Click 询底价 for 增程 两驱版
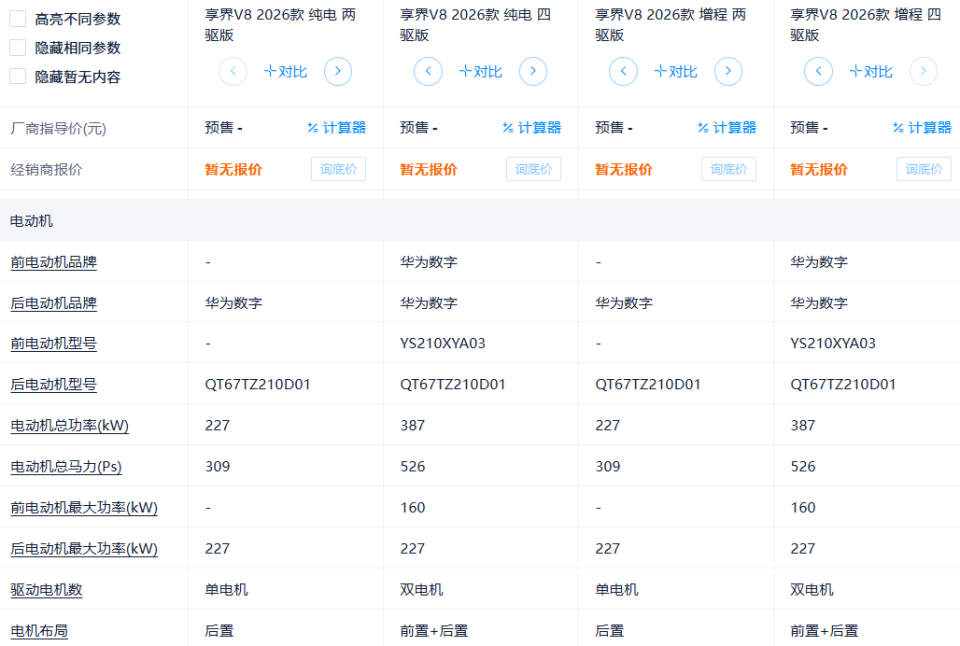 click(729, 169)
